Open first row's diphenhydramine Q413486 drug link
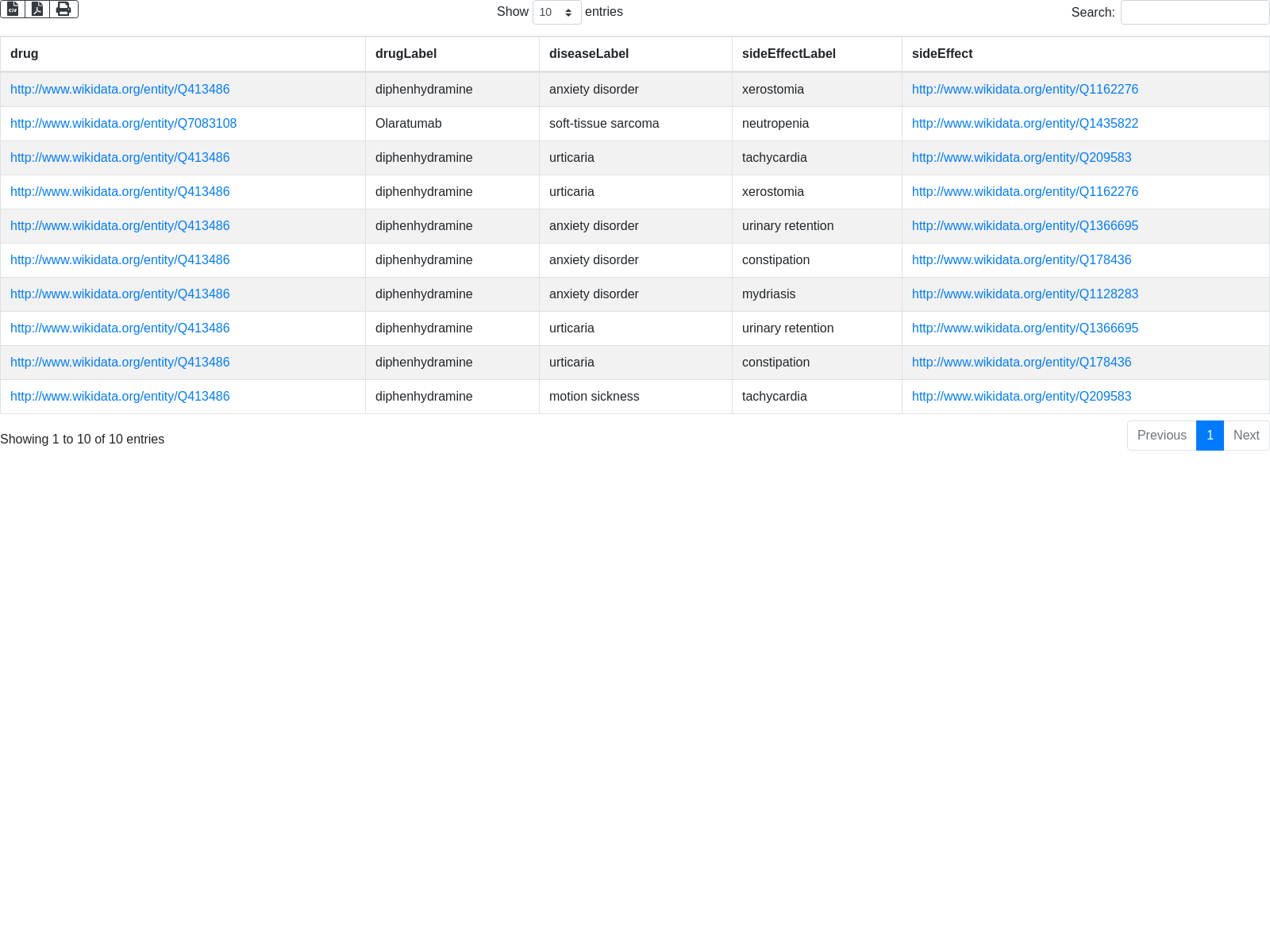Viewport: 1270px width, 952px height. coord(120,90)
